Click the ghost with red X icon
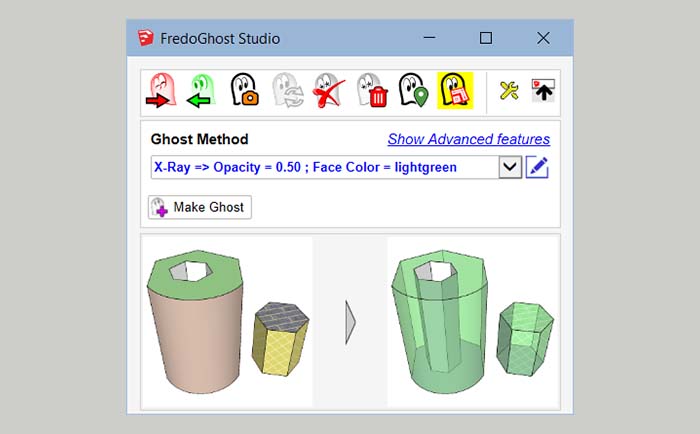This screenshot has height=434, width=700. (327, 91)
